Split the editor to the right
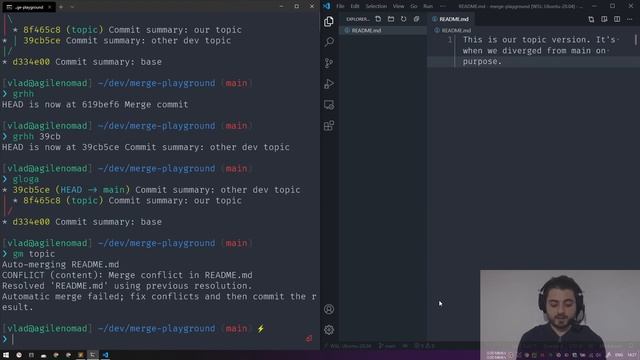Screen dimensions: 640x360 point(617,19)
